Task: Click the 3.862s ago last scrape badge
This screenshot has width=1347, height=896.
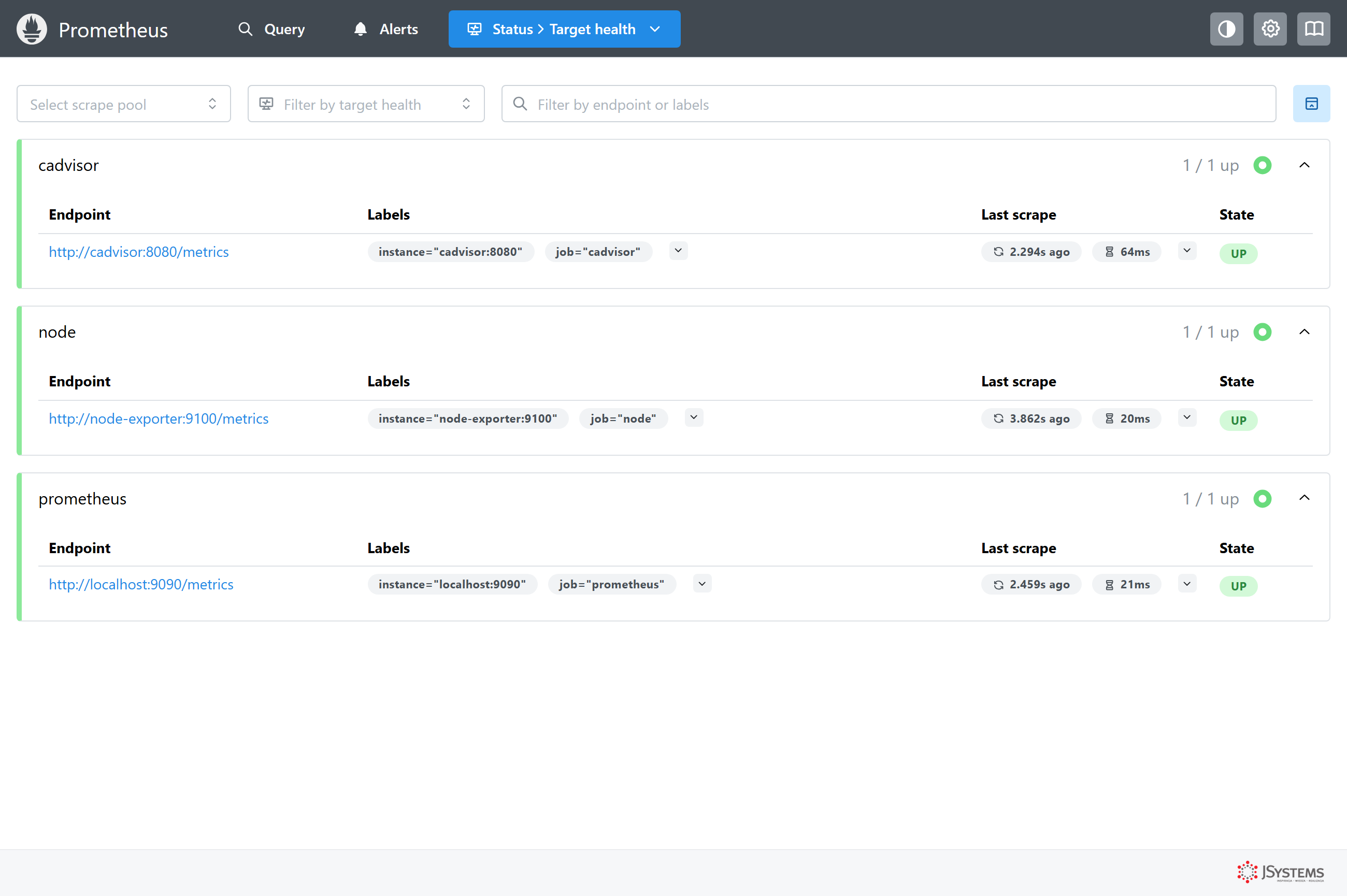Action: click(x=1031, y=419)
